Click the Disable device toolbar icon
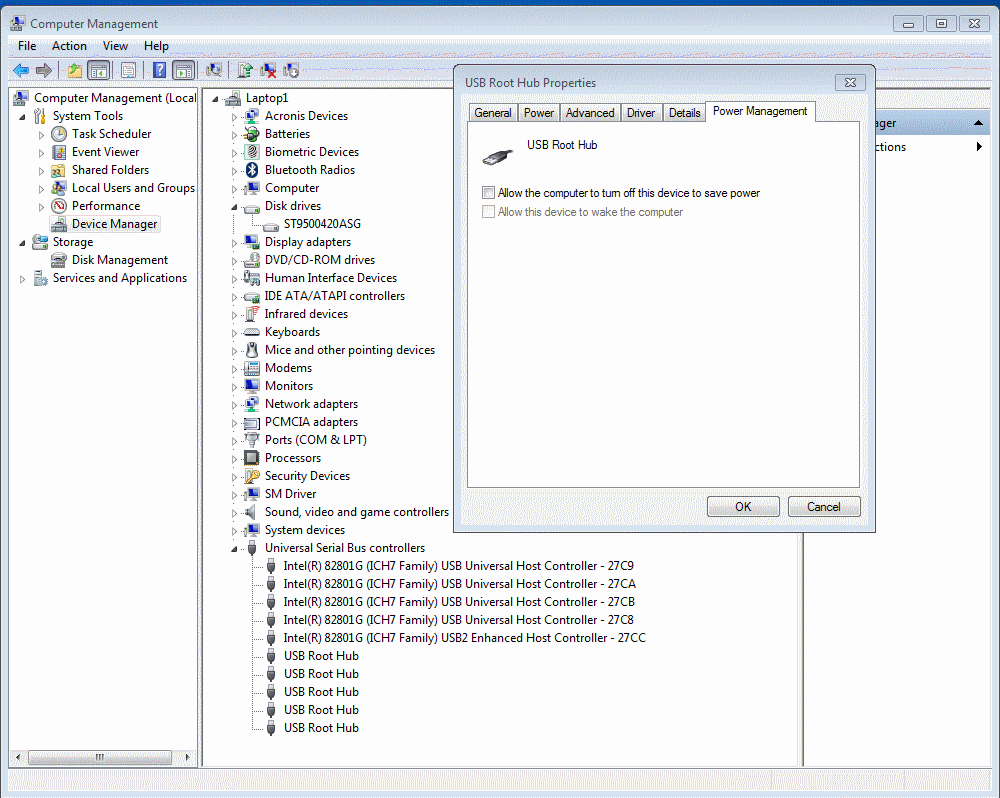 [x=291, y=70]
